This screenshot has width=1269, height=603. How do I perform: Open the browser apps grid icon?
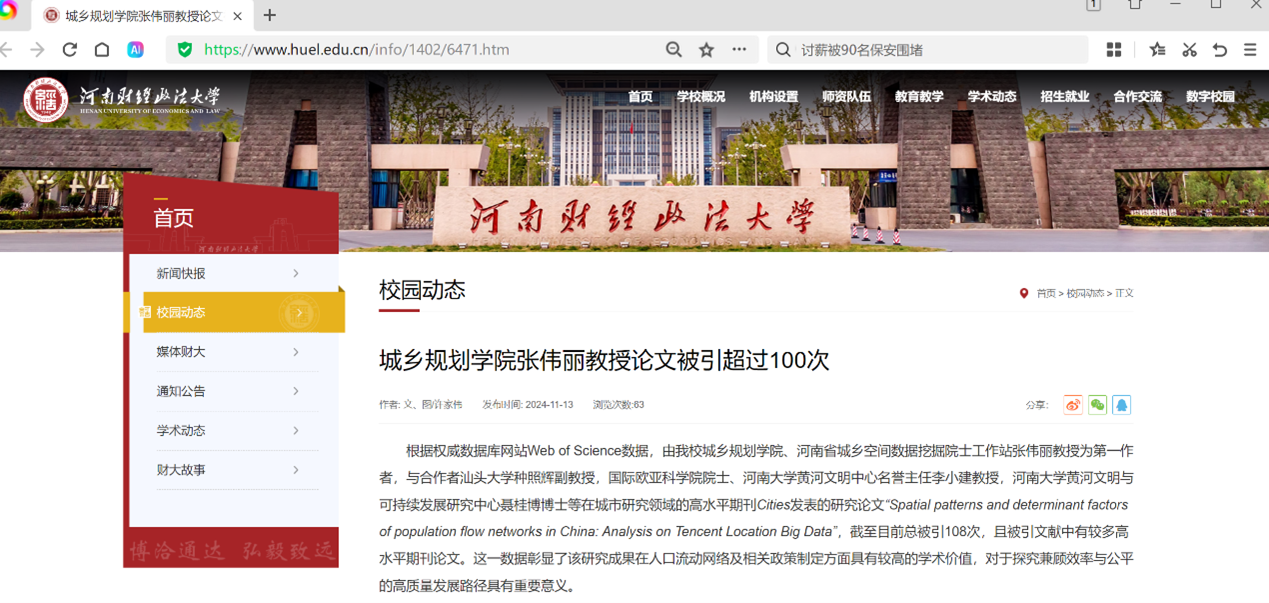tap(1114, 50)
